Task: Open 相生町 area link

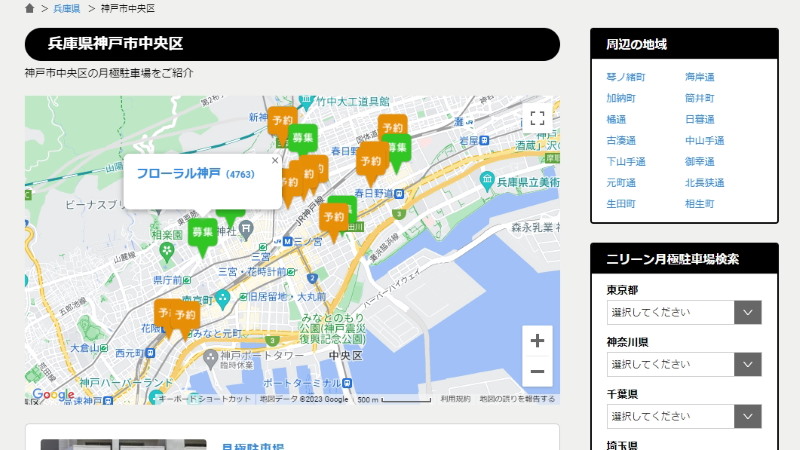Action: 699,204
